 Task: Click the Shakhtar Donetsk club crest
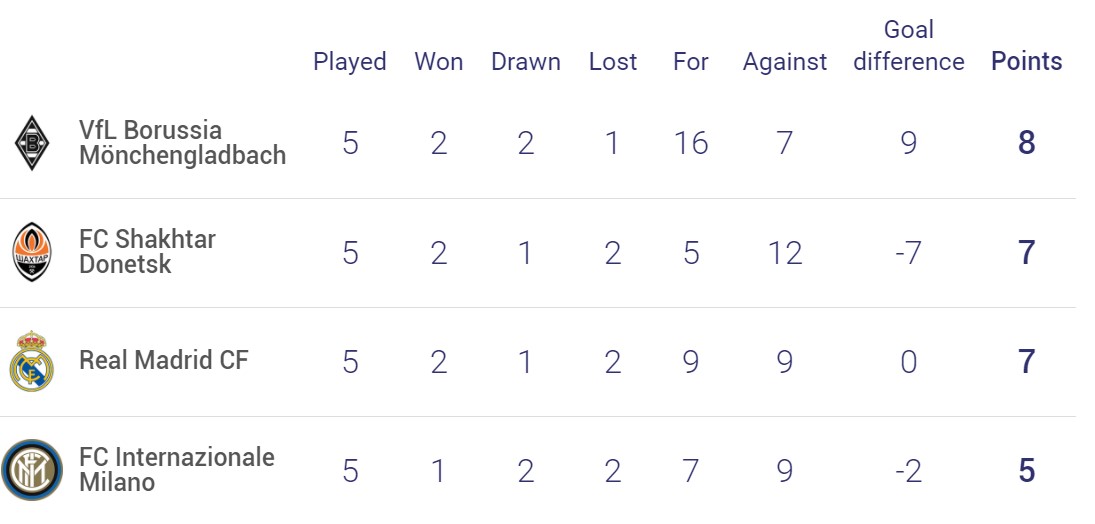point(32,252)
